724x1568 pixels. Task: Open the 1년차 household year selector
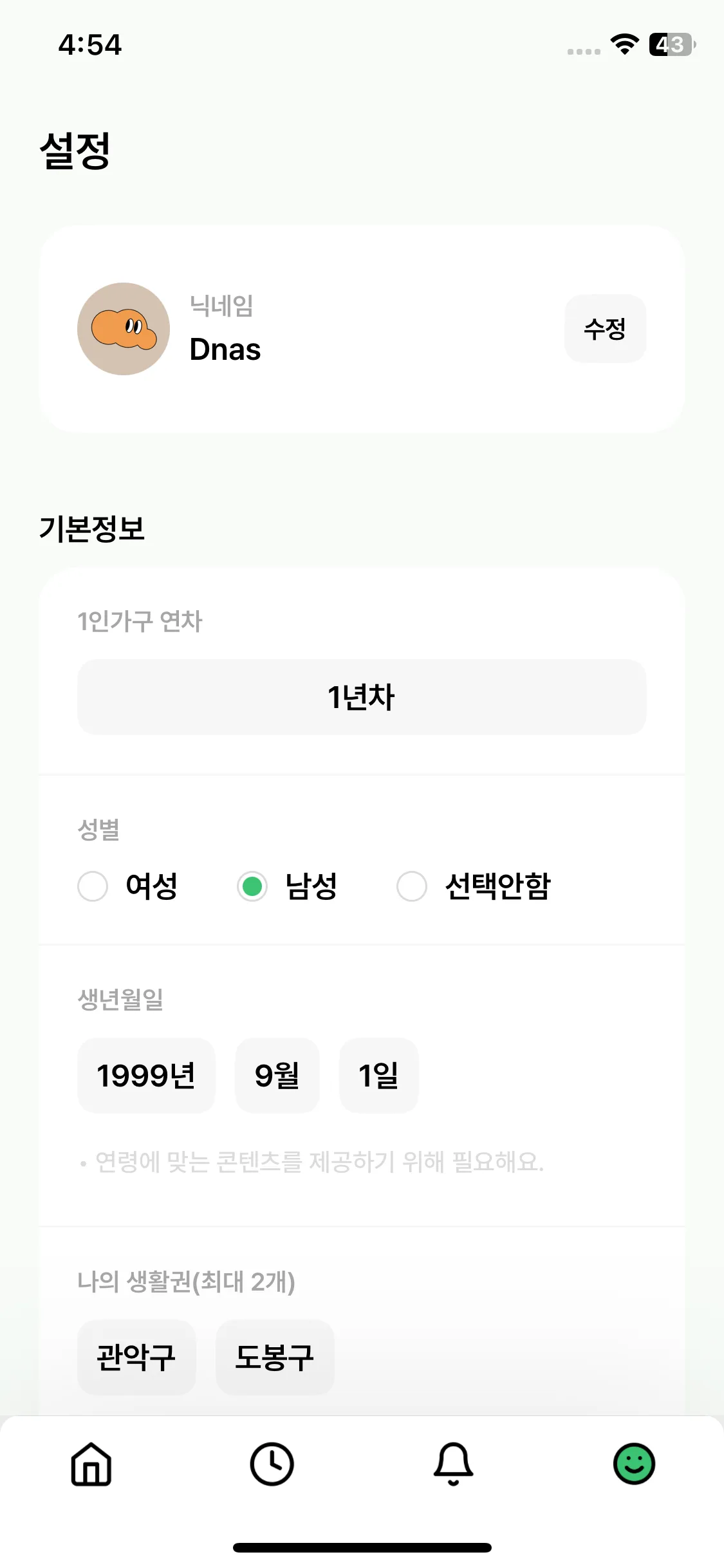click(362, 697)
